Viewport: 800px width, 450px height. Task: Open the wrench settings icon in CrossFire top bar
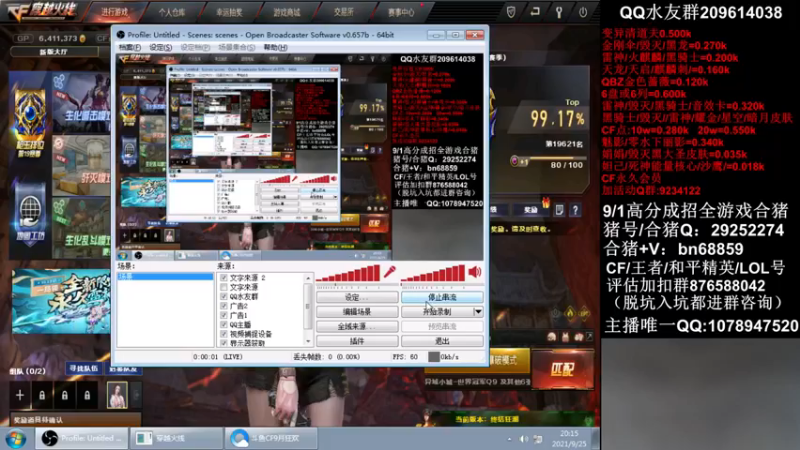point(559,12)
